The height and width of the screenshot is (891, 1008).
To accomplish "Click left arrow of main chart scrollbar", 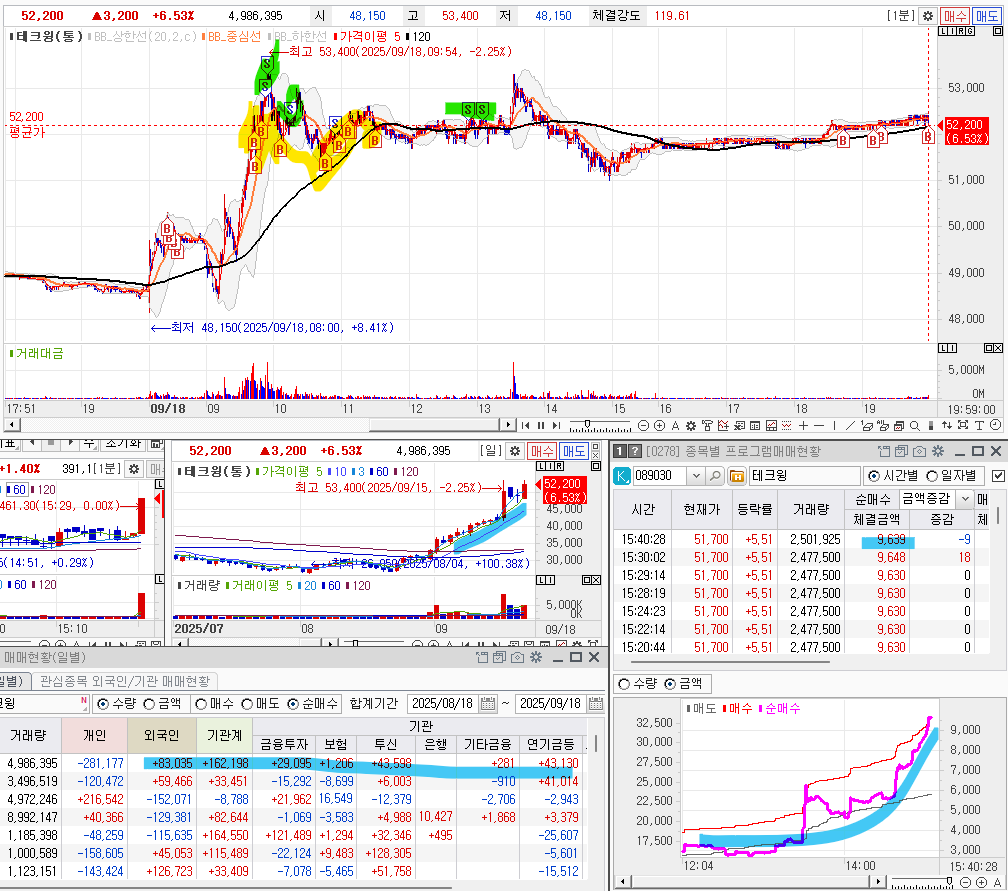I will [x=12, y=424].
